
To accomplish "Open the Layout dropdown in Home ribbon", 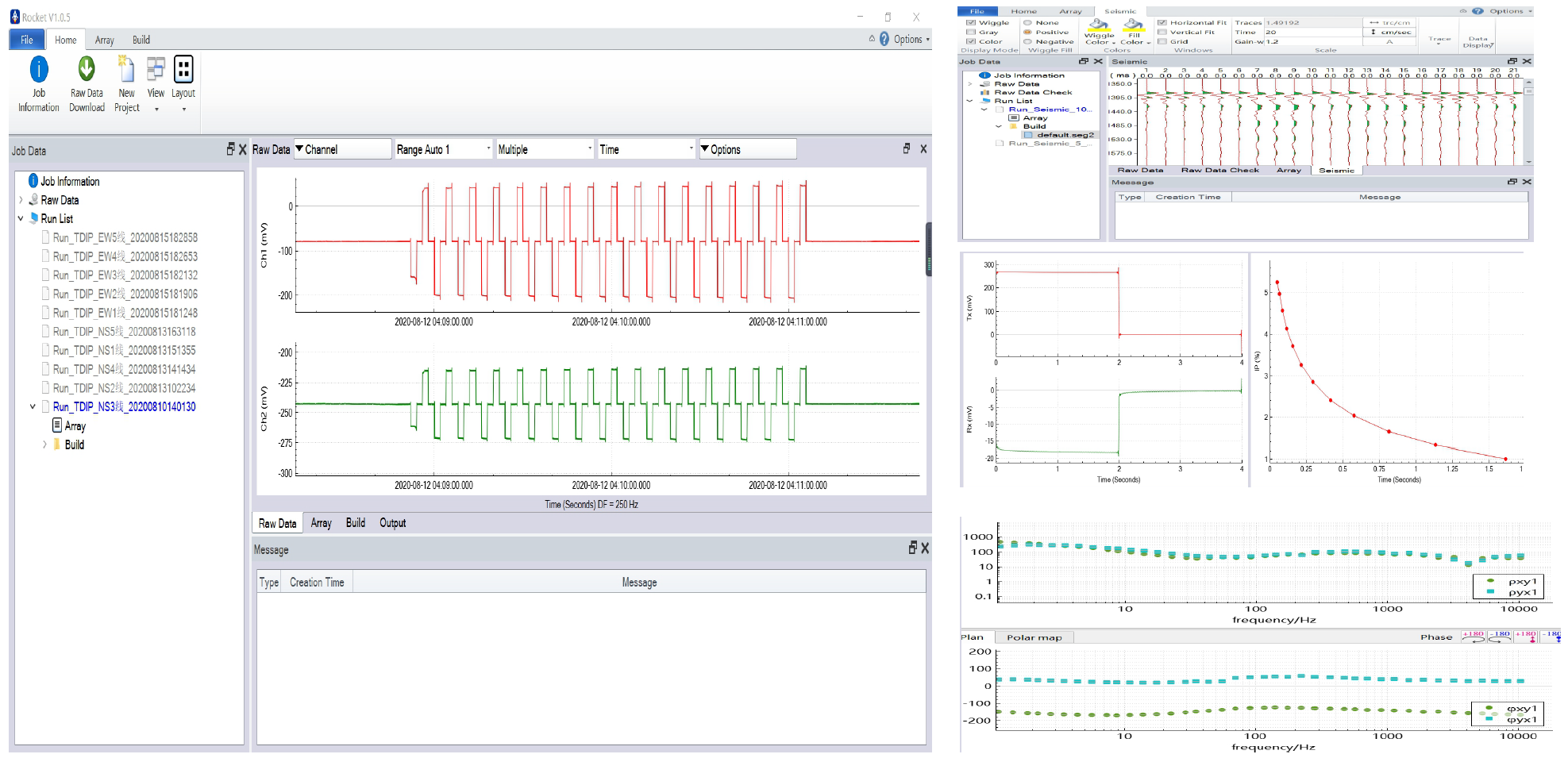I will (183, 84).
